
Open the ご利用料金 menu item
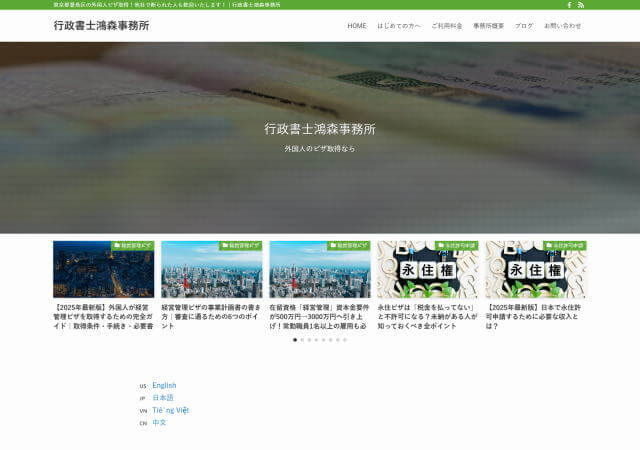point(447,26)
